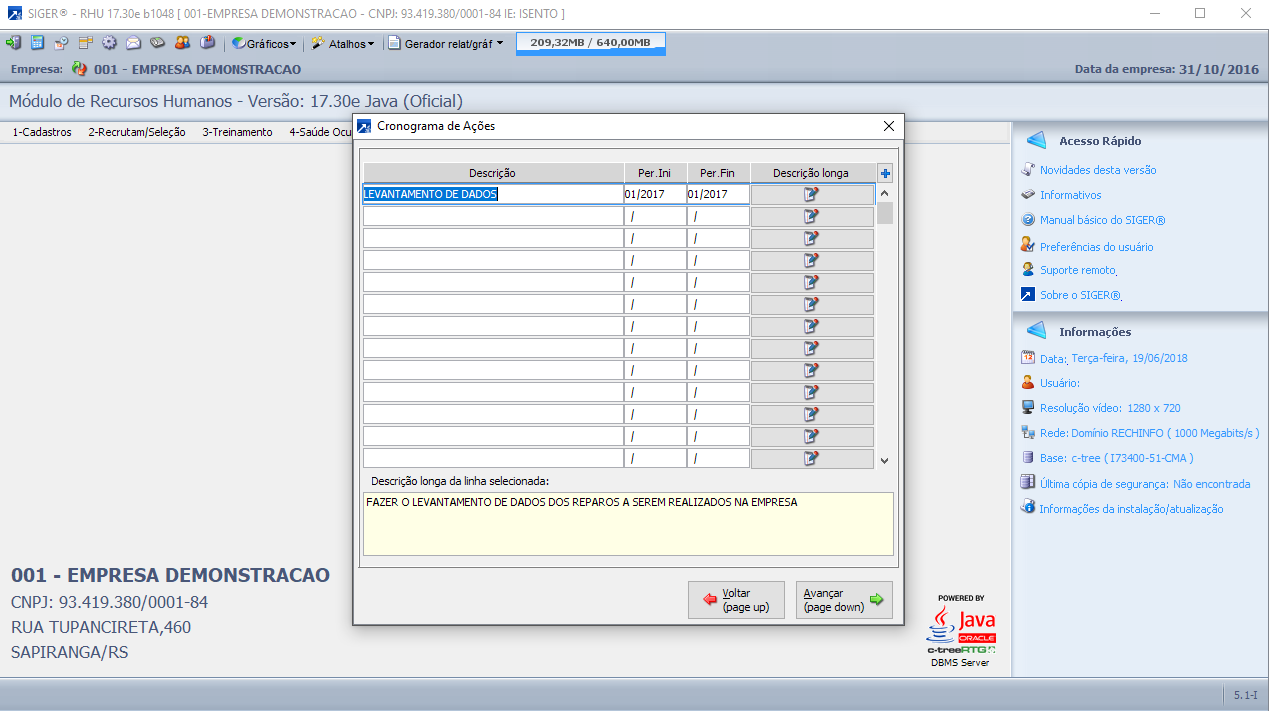Image resolution: width=1269 pixels, height=711 pixels.
Task: Click the Cronograma table scrollbar thumb
Action: (885, 212)
